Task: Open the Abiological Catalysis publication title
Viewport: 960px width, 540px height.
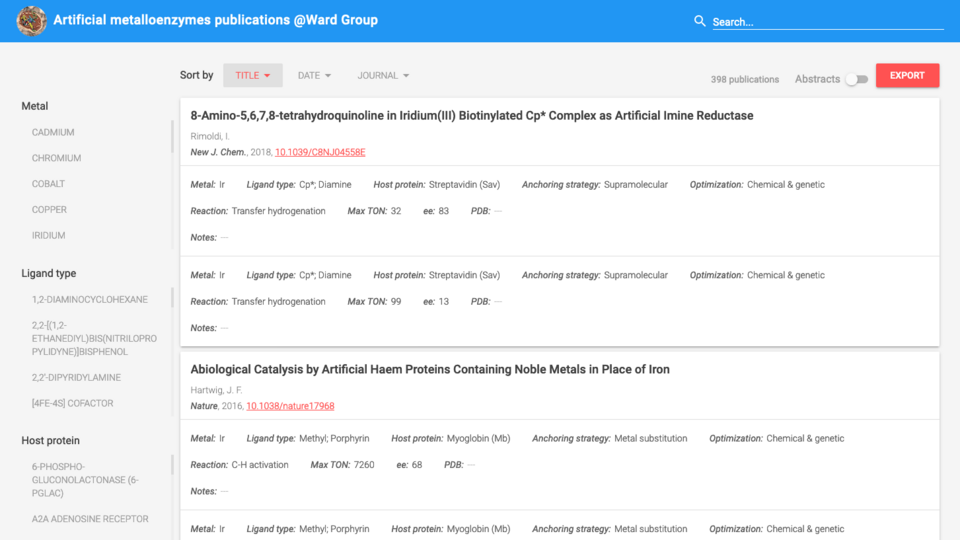Action: tap(429, 369)
